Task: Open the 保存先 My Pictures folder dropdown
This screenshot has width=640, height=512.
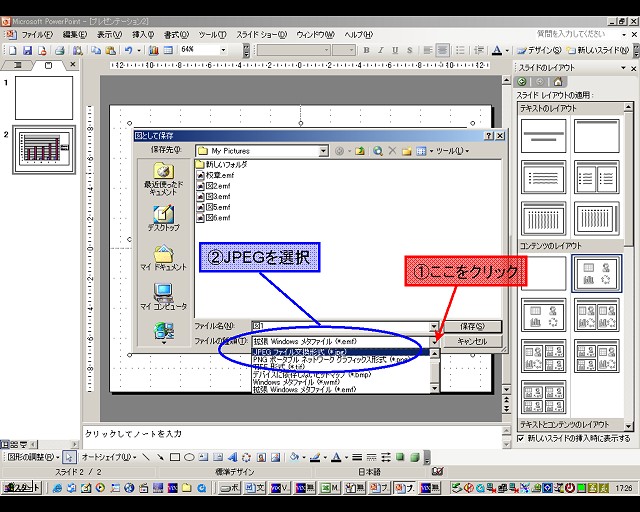Action: pos(323,151)
